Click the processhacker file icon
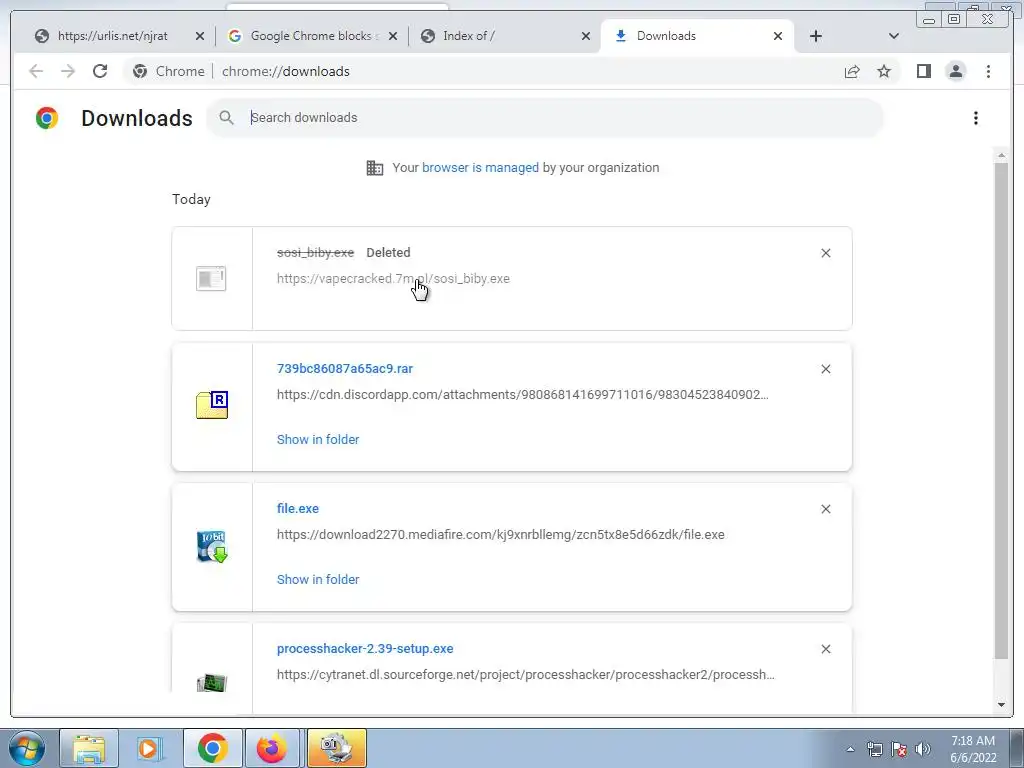1024x768 pixels. point(212,683)
